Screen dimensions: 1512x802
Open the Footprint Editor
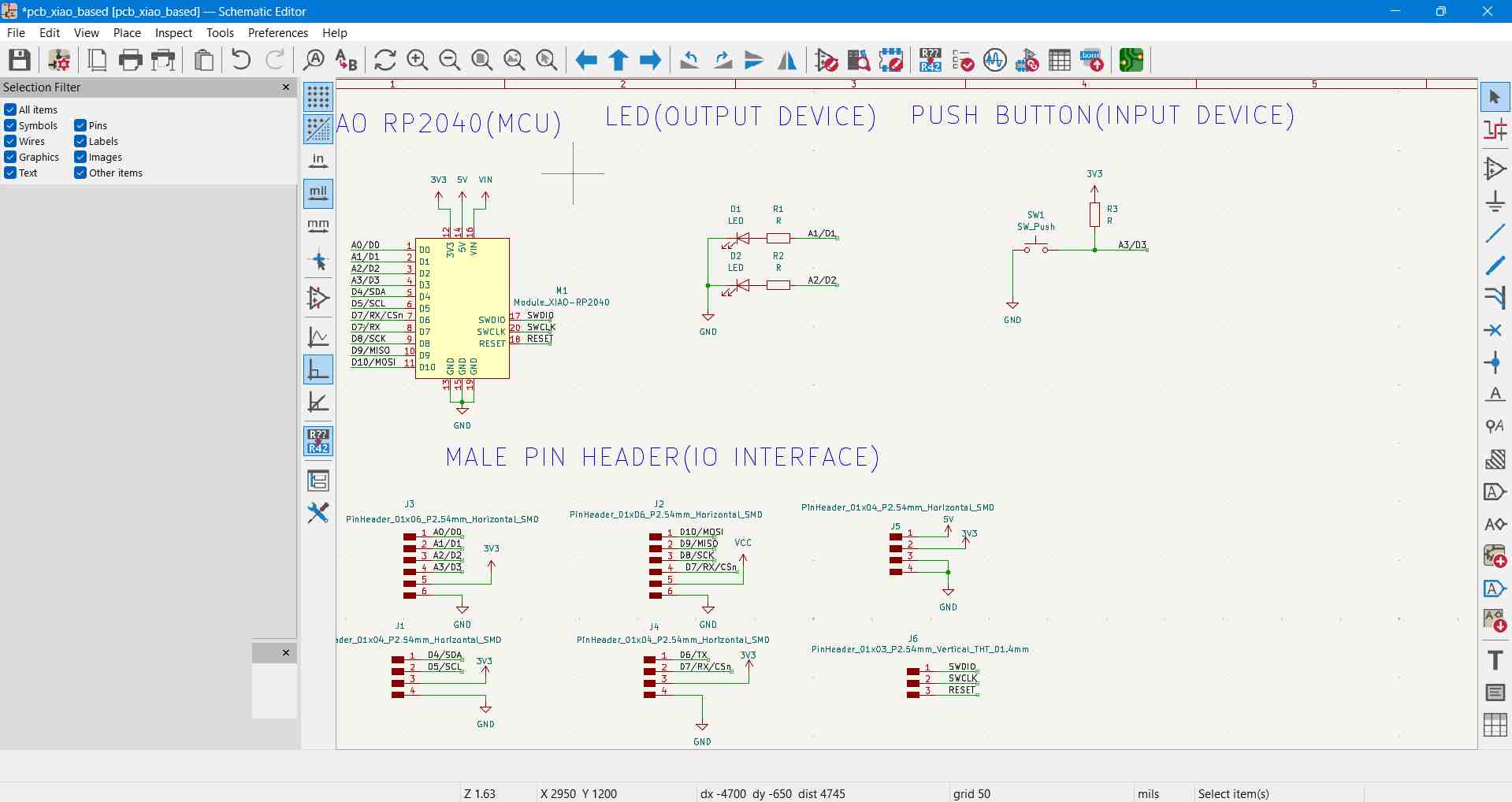point(891,60)
